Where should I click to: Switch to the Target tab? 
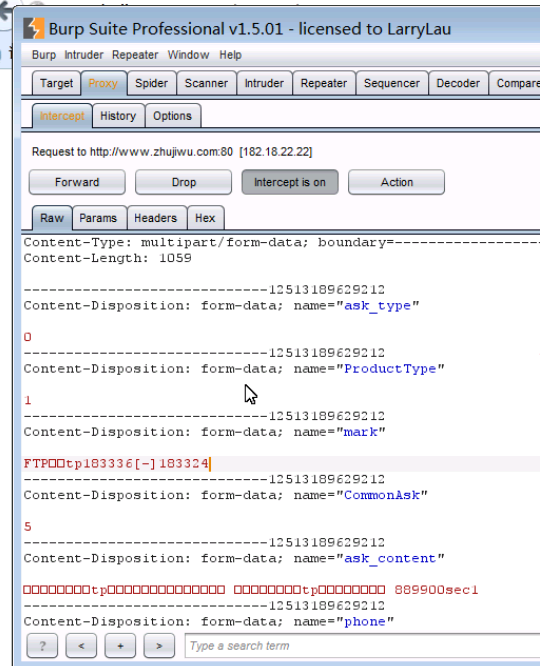point(56,83)
